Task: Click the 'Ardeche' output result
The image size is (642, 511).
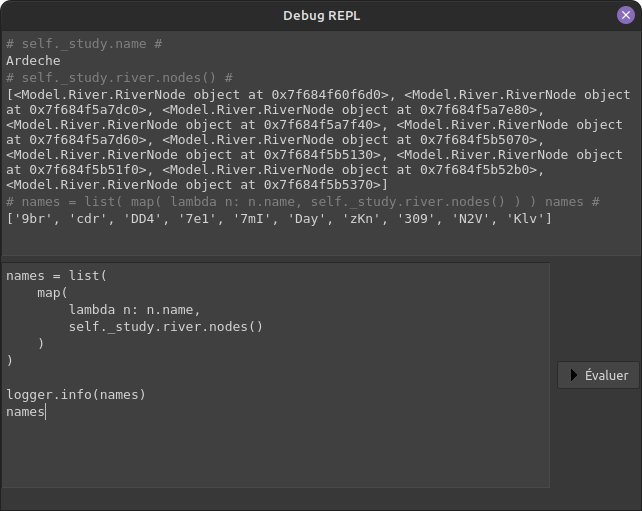Action: [x=32, y=61]
